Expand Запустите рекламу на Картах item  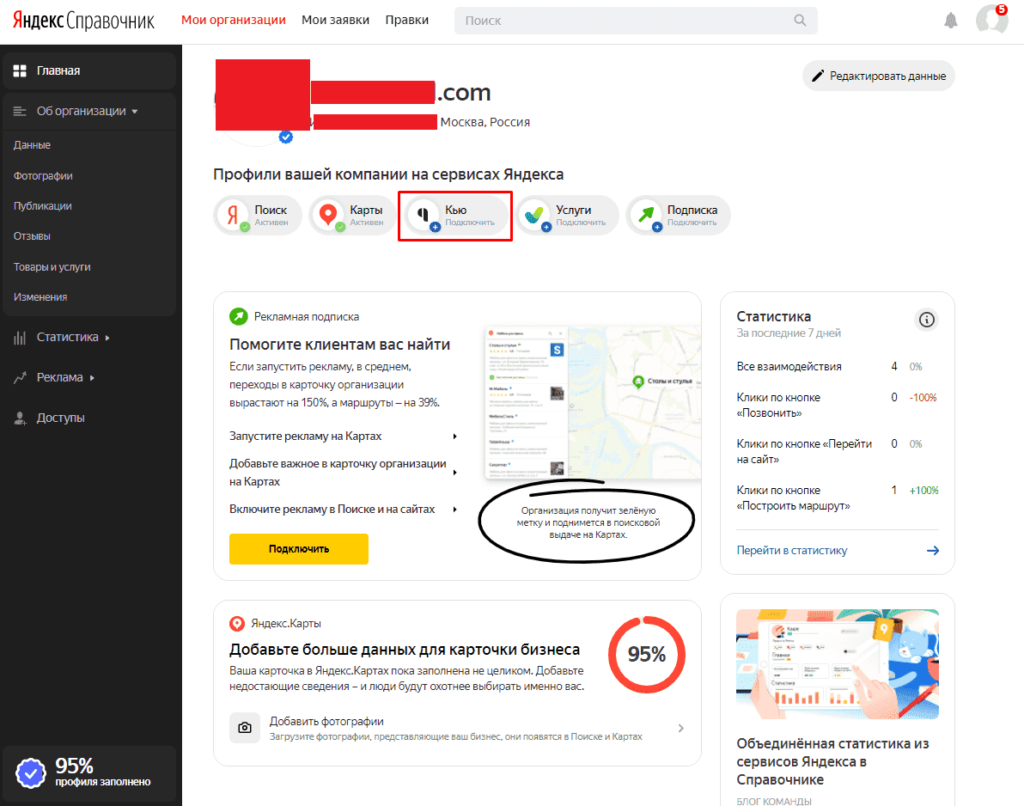click(455, 436)
